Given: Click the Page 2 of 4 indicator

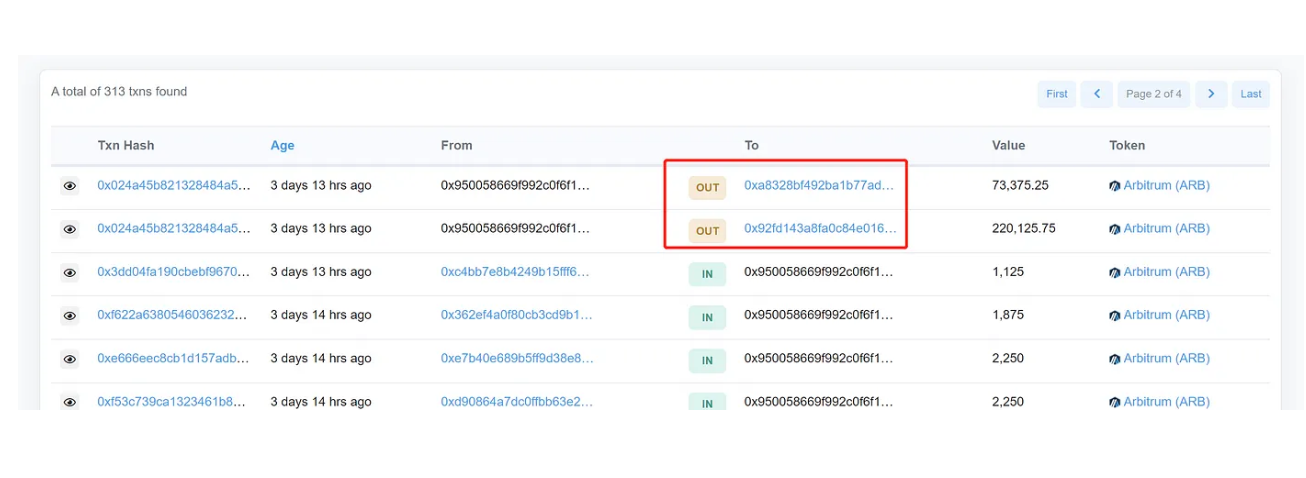Looking at the screenshot, I should coord(1153,94).
